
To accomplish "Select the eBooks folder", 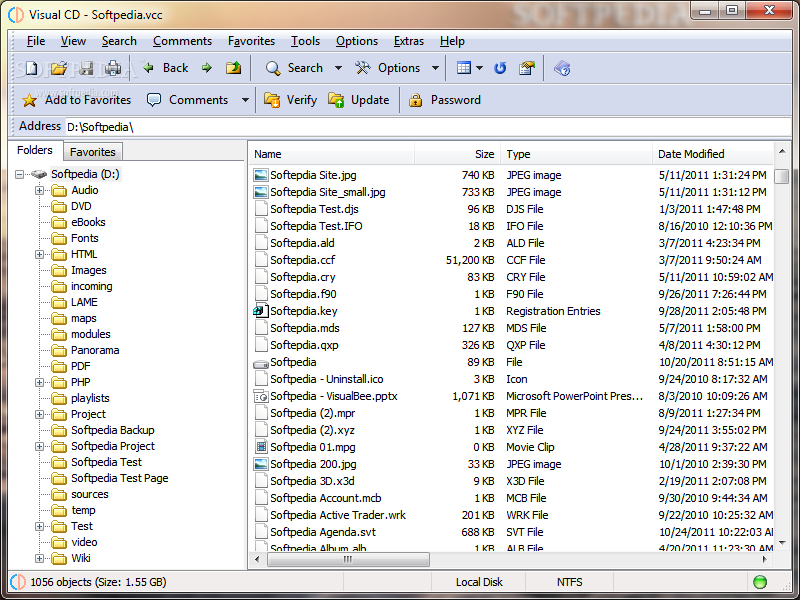I will pyautogui.click(x=88, y=222).
